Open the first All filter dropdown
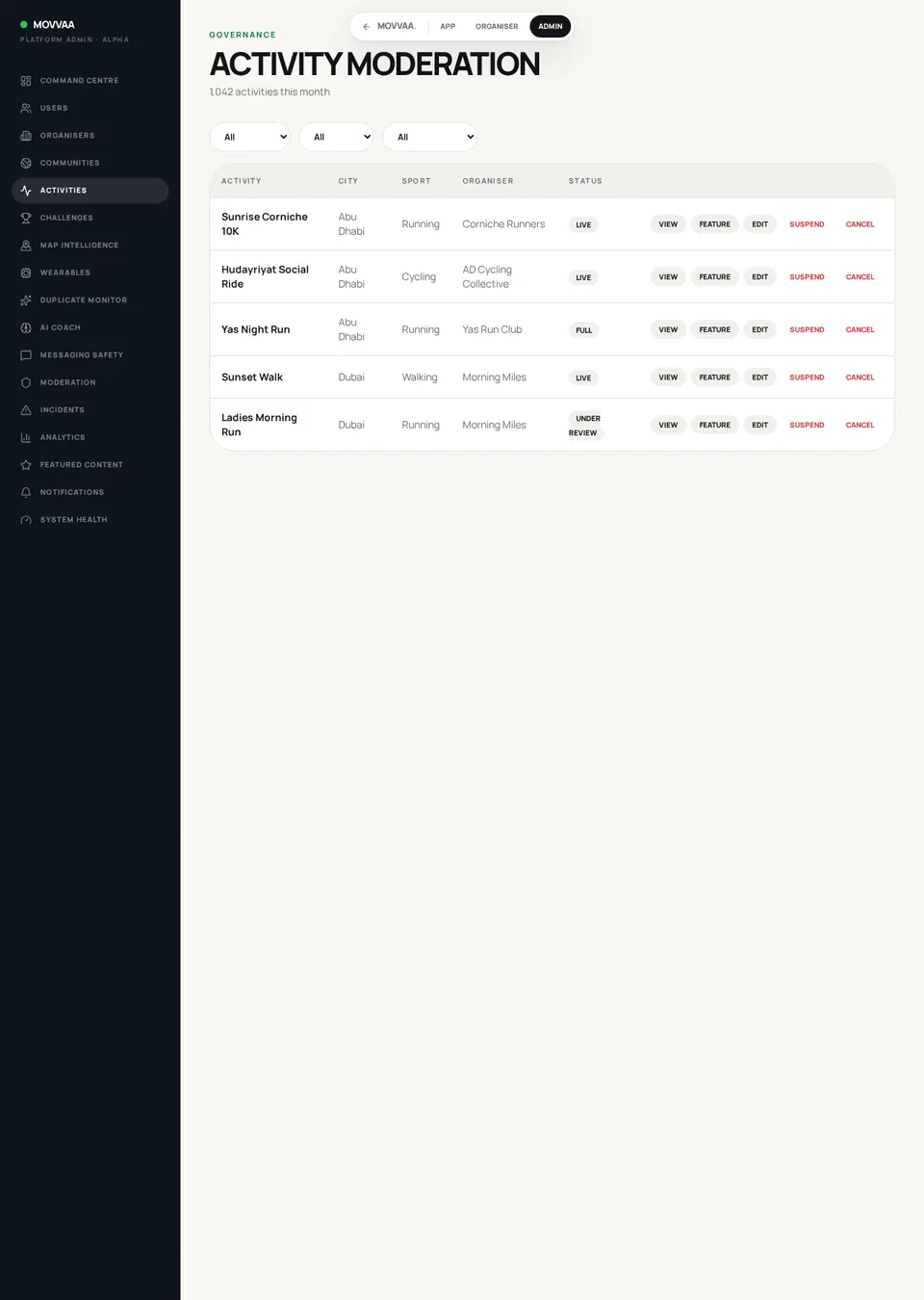The height and width of the screenshot is (1300, 924). [250, 137]
